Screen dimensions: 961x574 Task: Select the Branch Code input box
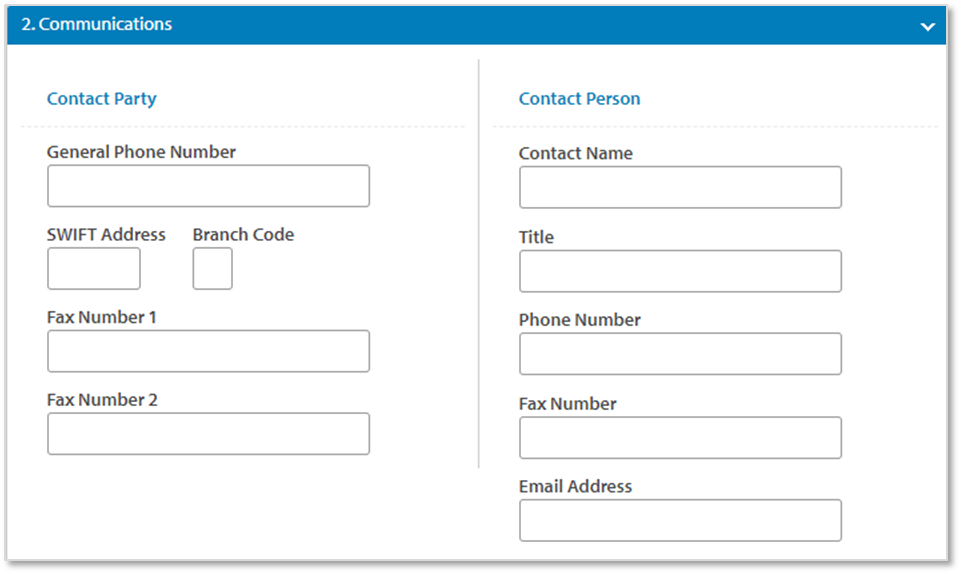point(212,269)
